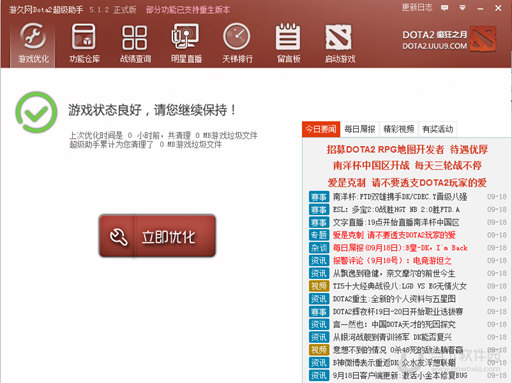
Task: Open news 南洋杯:FTD双雄携手DK/CDEC
Action: (x=400, y=197)
